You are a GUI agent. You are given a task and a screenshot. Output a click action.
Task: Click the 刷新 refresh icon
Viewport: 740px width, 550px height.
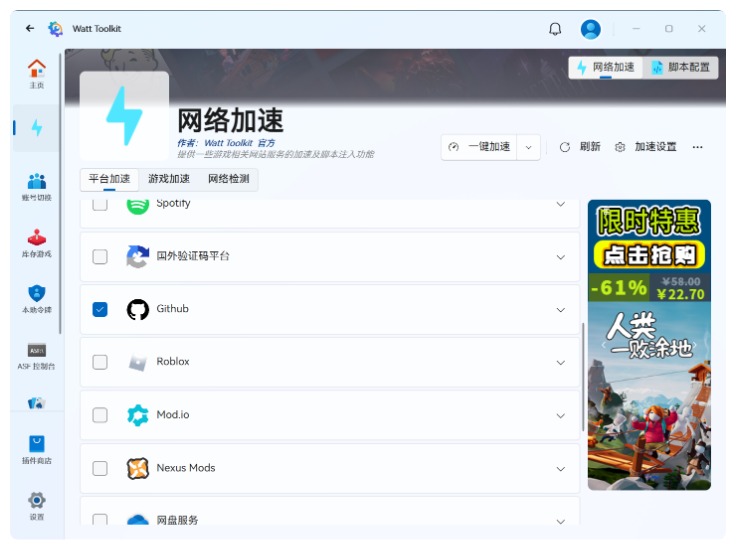pyautogui.click(x=564, y=147)
